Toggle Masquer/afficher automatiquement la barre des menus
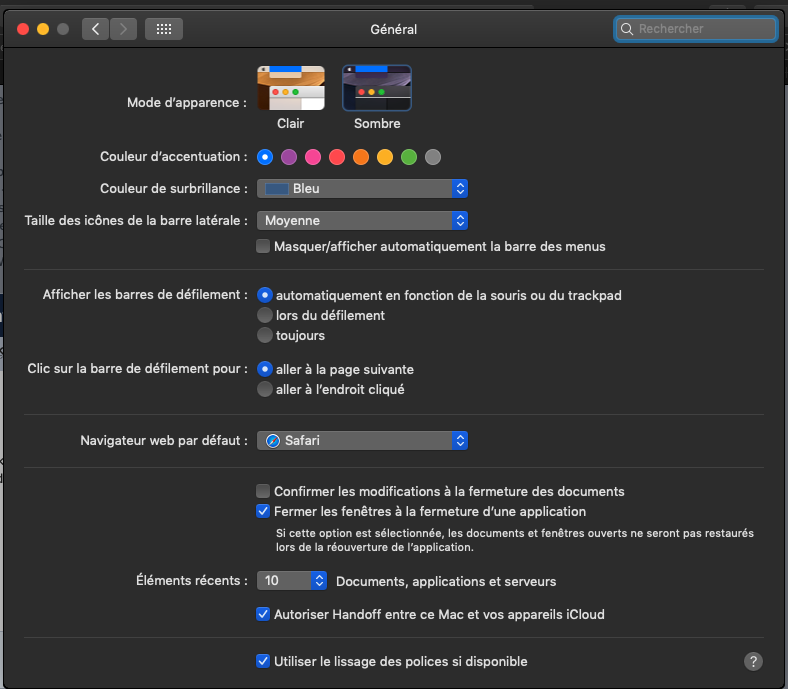This screenshot has width=788, height=689. [x=263, y=246]
